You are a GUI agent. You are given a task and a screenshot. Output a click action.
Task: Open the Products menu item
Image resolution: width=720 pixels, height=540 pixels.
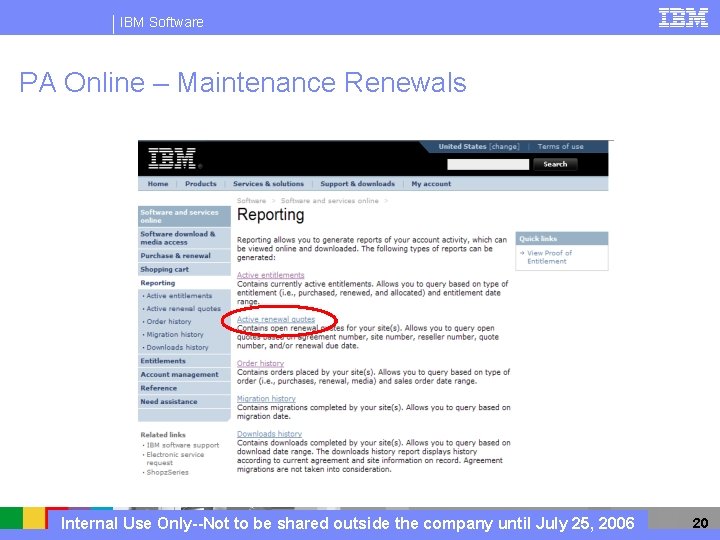tap(201, 184)
